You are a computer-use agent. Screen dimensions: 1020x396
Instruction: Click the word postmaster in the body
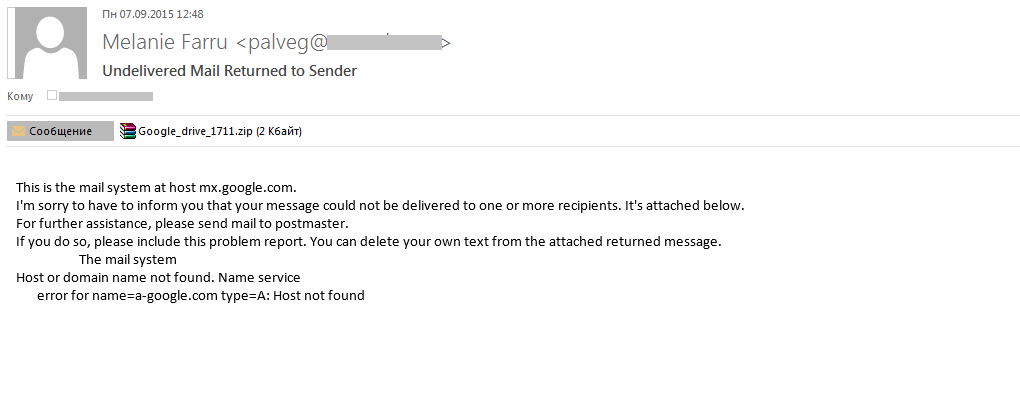click(315, 224)
